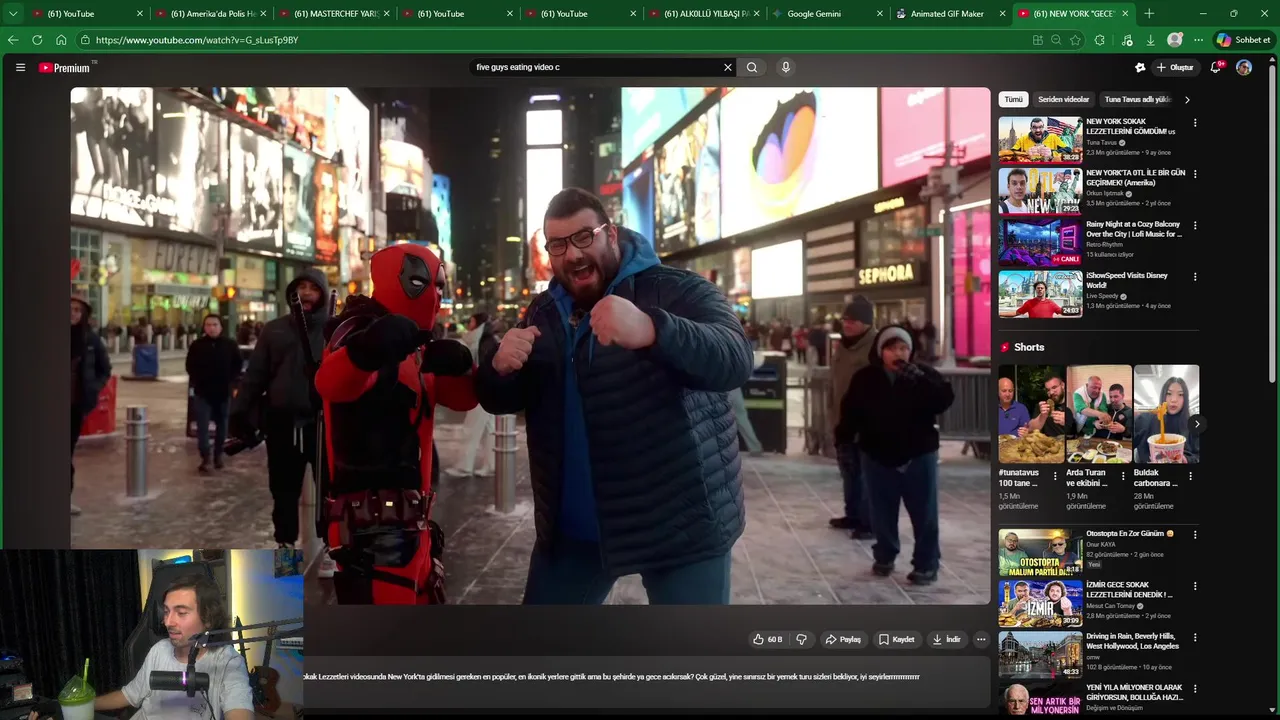The width and height of the screenshot is (1280, 720).
Task: Expand the tab search dropdown
Action: (x=13, y=14)
